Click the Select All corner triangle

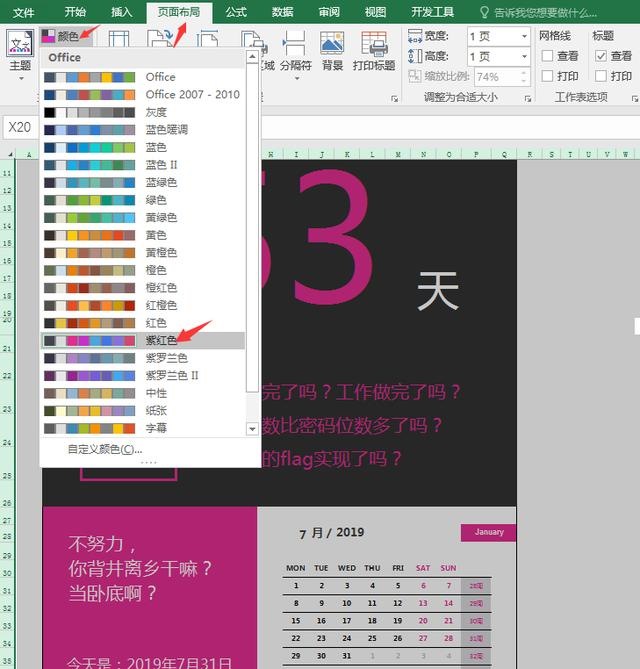[x=9, y=154]
